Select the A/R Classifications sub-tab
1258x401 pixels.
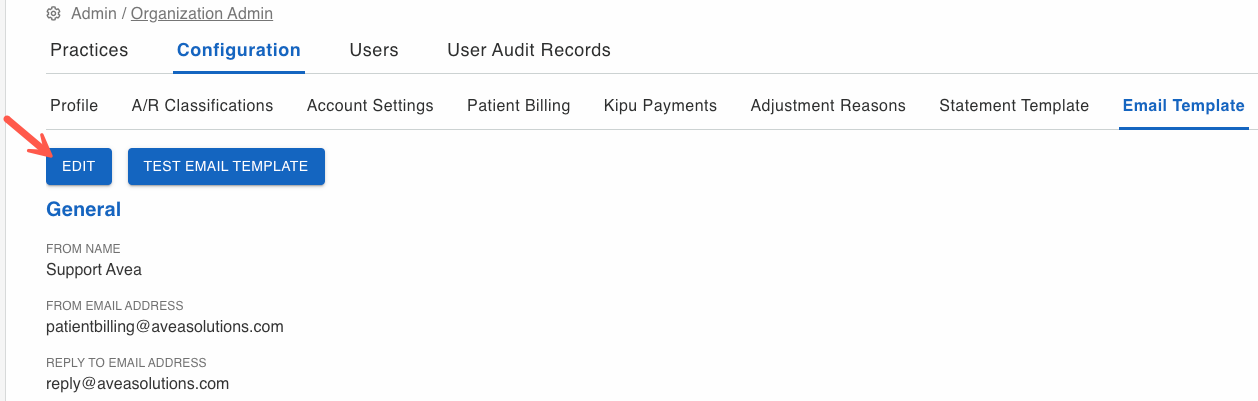point(202,105)
